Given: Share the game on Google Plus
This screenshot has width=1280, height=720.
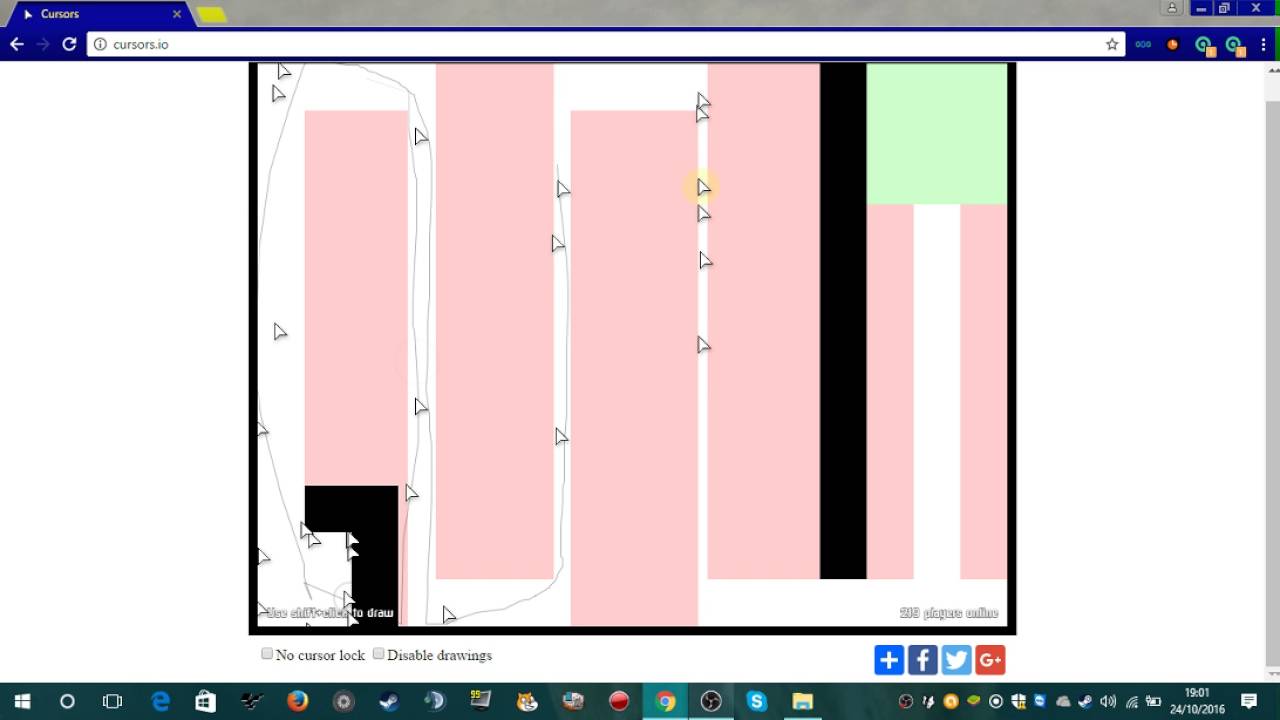Looking at the screenshot, I should 990,660.
